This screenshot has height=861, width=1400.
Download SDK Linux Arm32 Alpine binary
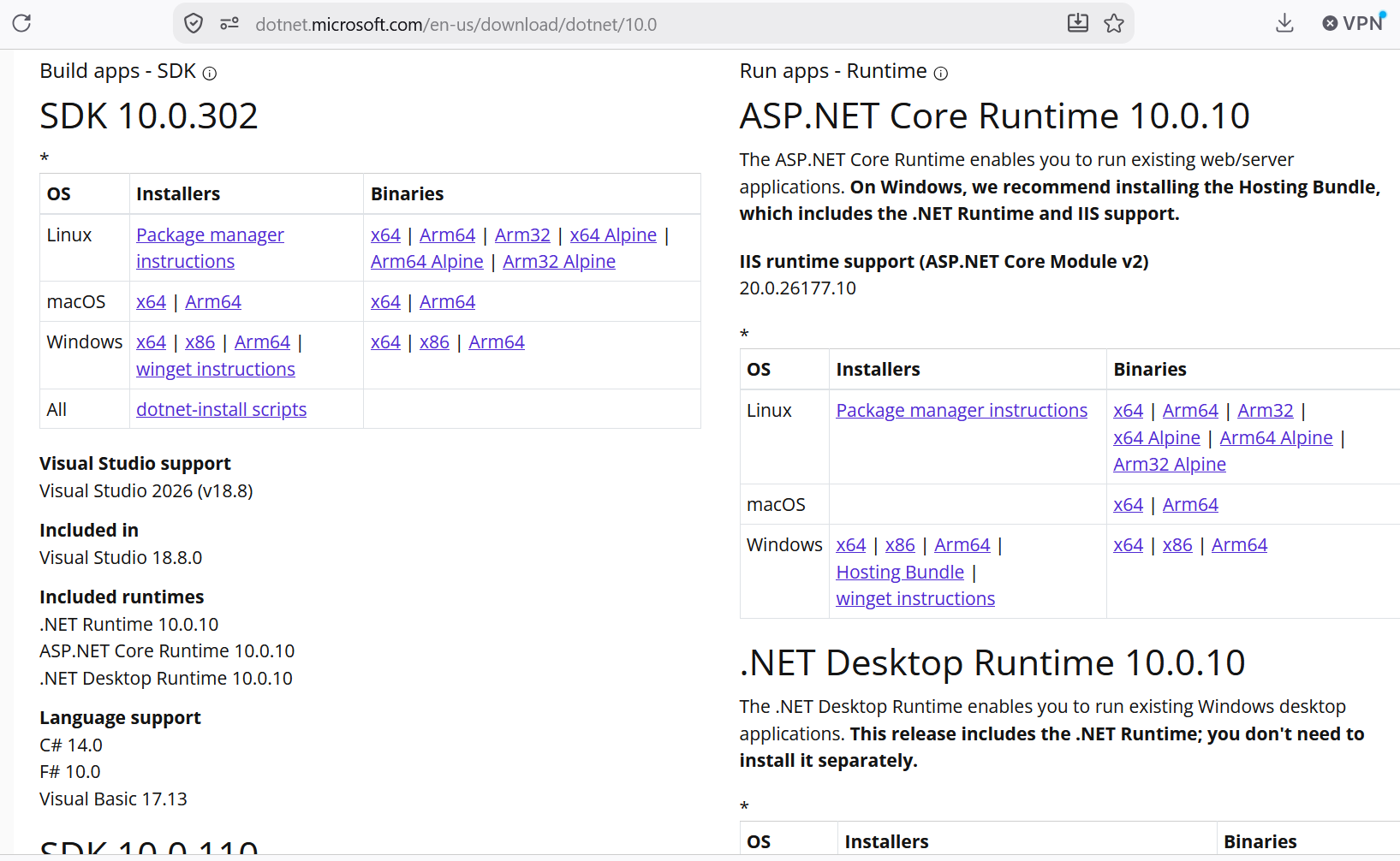pyautogui.click(x=559, y=262)
